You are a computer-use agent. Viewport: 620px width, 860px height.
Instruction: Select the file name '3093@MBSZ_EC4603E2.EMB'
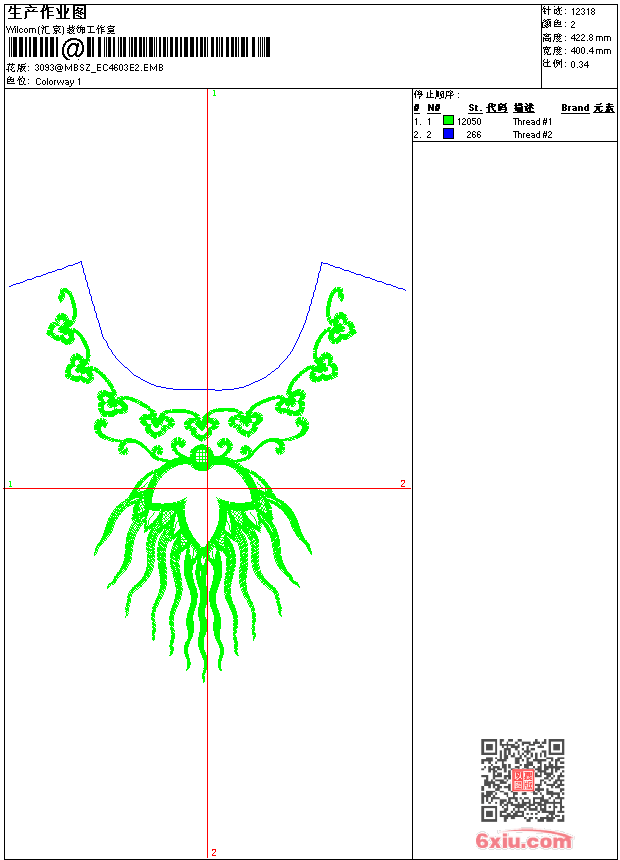point(99,68)
